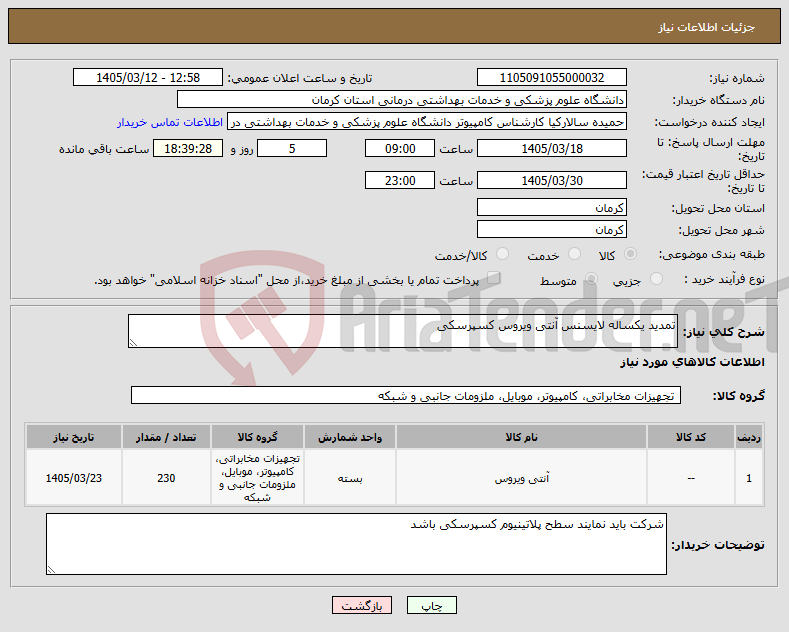Click the requester name field حمیده سالارکیا
This screenshot has height=632, width=789.
[x=427, y=122]
